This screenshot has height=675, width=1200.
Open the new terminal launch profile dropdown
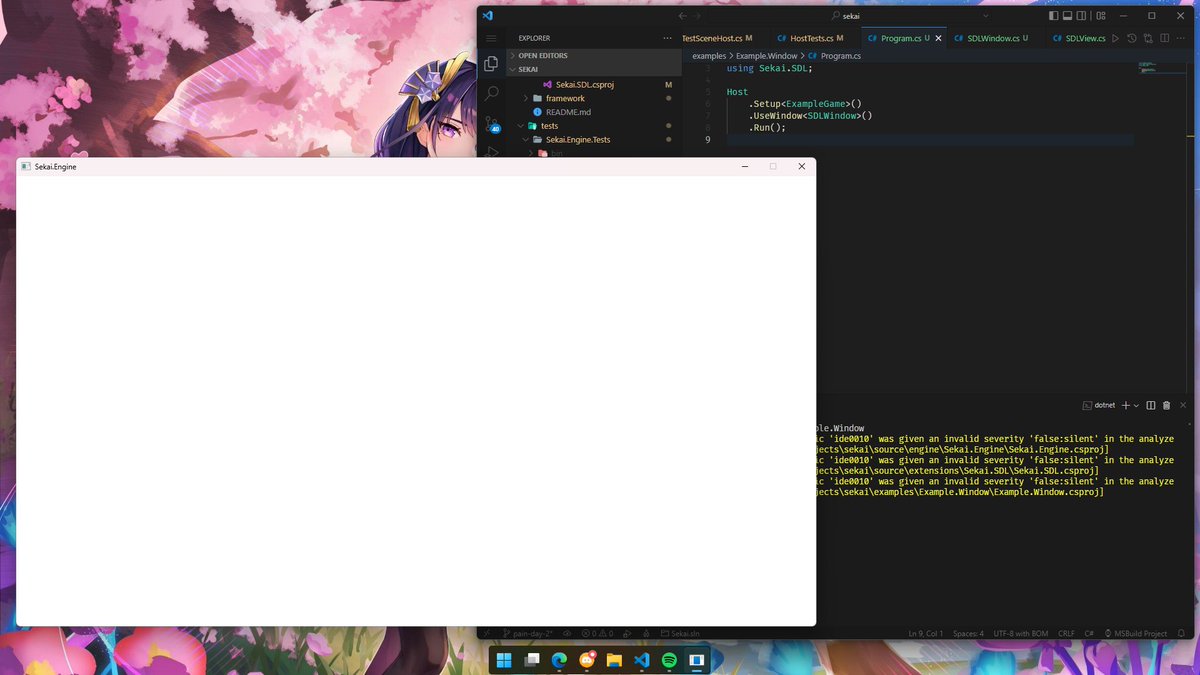pos(1136,405)
